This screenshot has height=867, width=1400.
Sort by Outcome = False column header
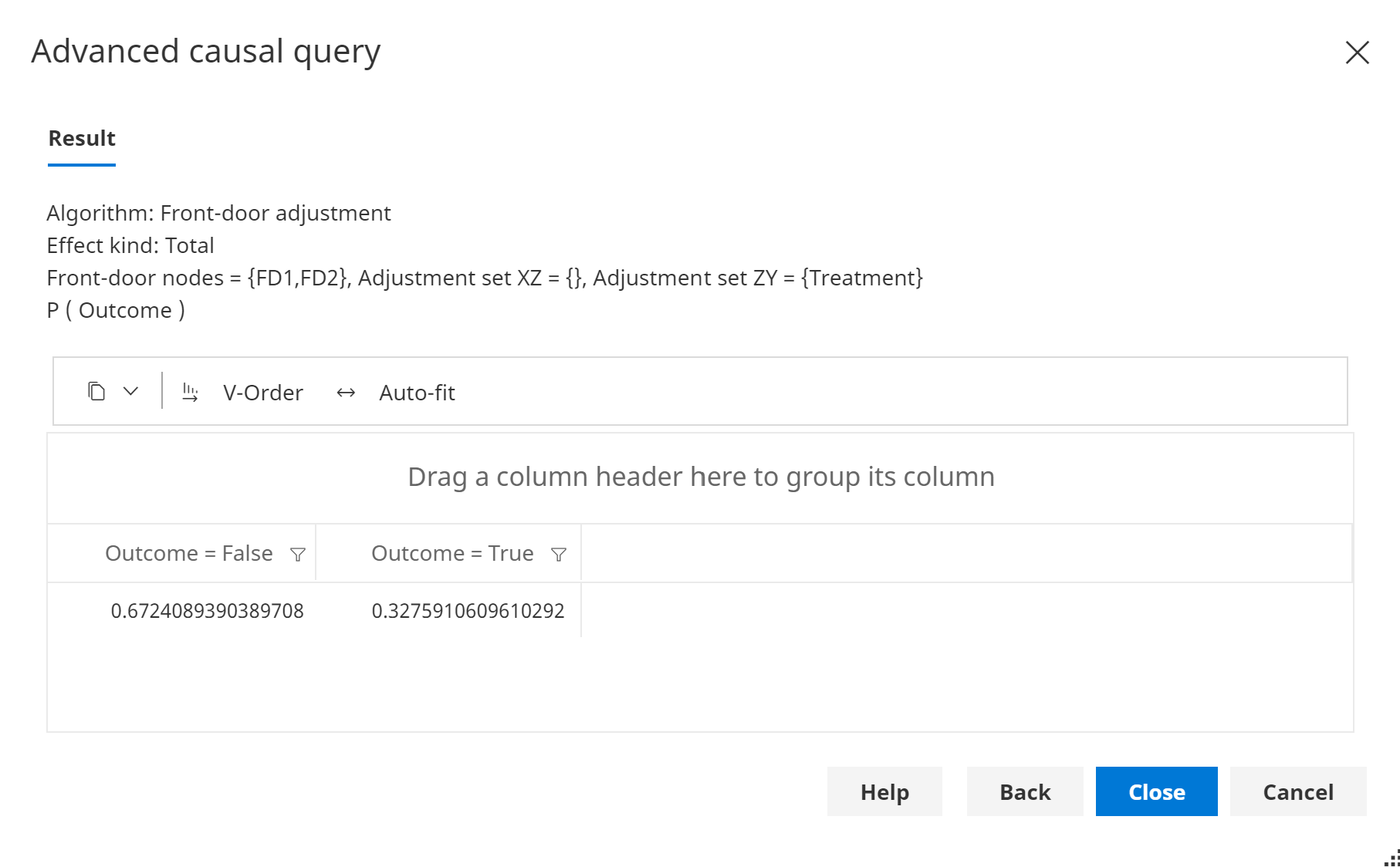click(188, 554)
